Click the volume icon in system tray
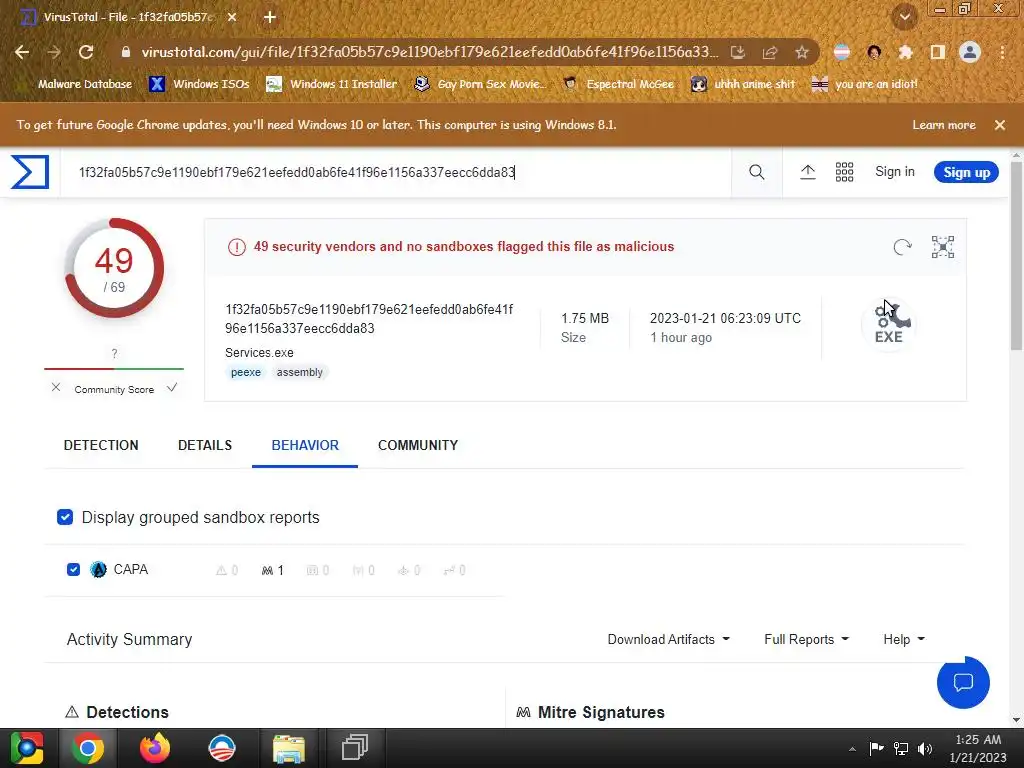 [x=925, y=748]
